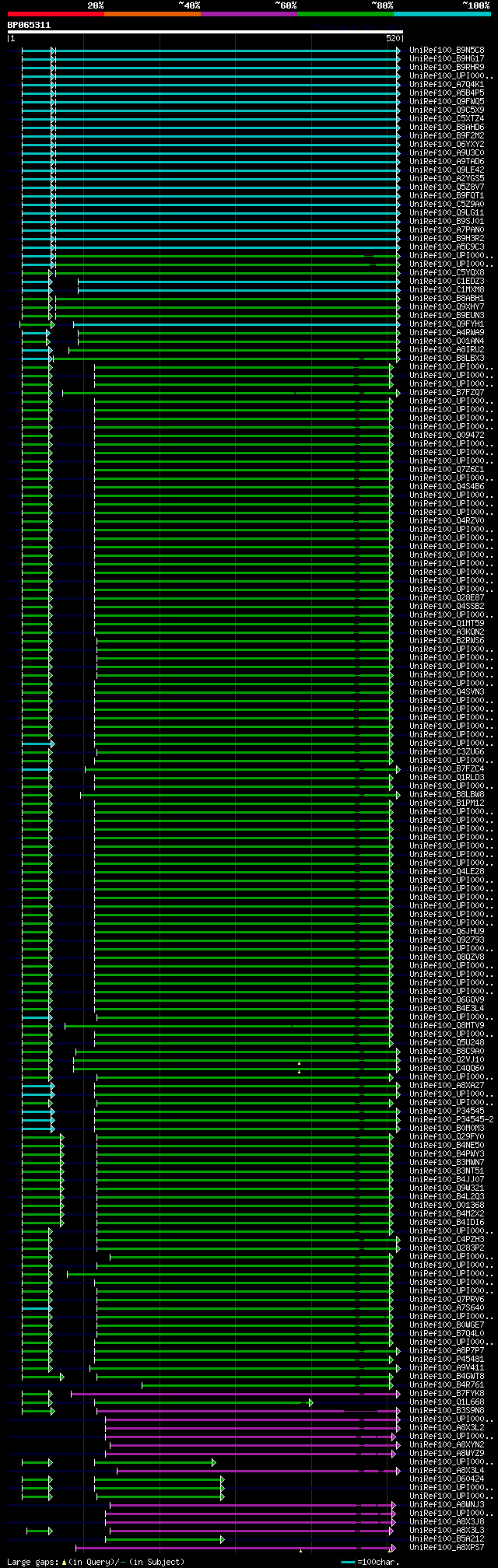The width and height of the screenshot is (498, 1568).
Task: Click hit label UniRef100_Q28E87
Action: pyautogui.click(x=447, y=598)
